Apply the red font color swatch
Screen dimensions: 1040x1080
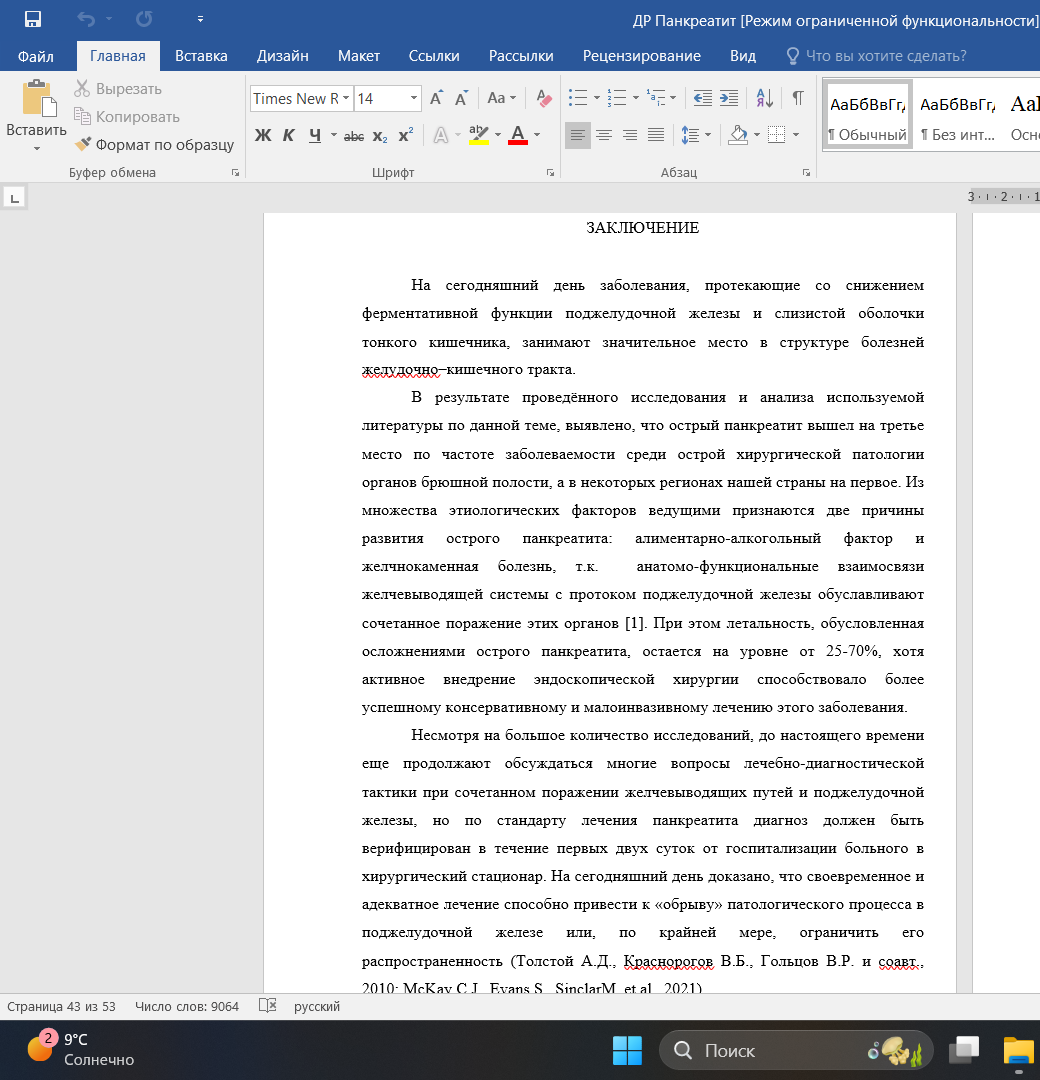(x=517, y=134)
